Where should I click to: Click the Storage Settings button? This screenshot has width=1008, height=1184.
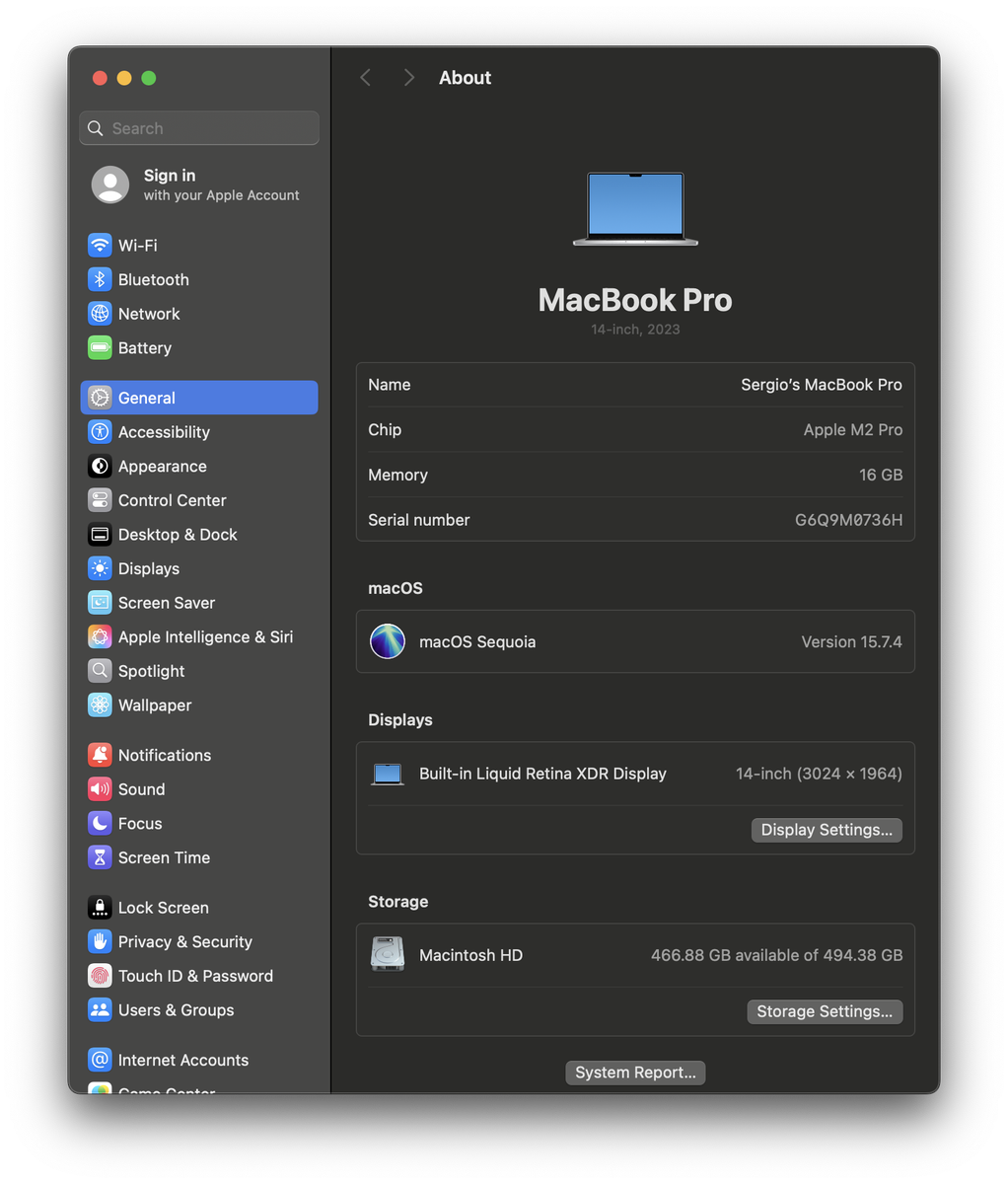tap(824, 1011)
